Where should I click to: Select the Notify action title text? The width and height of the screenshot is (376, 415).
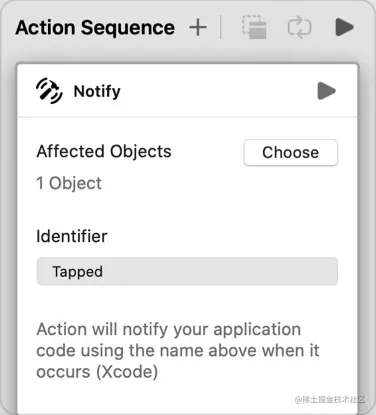(97, 91)
